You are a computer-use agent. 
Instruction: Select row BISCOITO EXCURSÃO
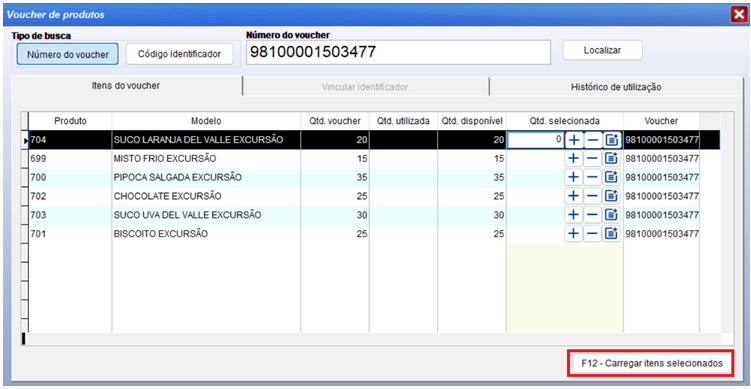[x=374, y=234]
